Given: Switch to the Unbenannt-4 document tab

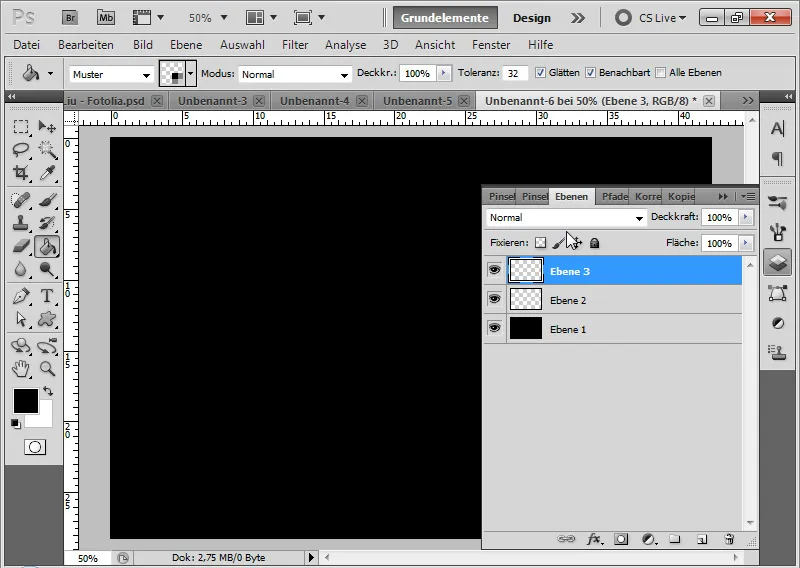Looking at the screenshot, I should pyautogui.click(x=314, y=101).
